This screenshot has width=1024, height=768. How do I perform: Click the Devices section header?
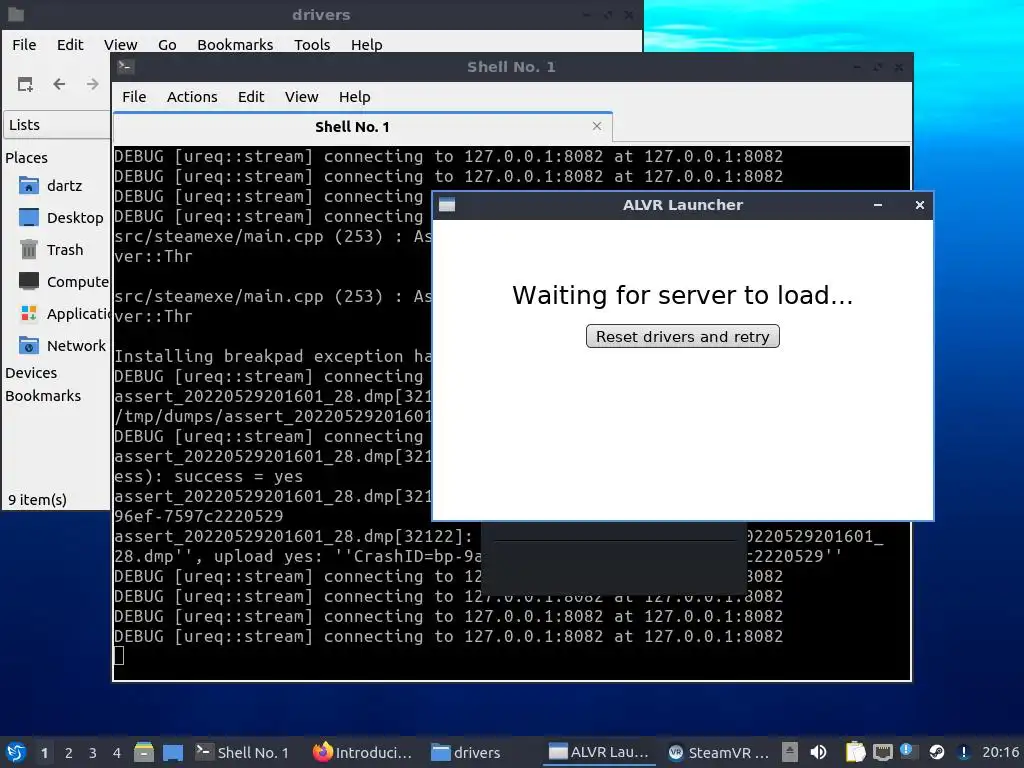[31, 373]
